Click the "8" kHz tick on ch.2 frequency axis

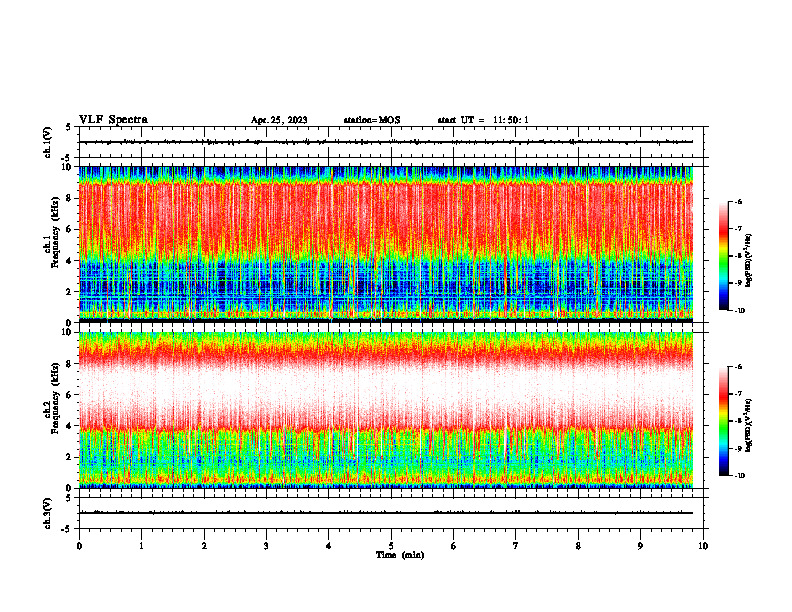[70, 364]
